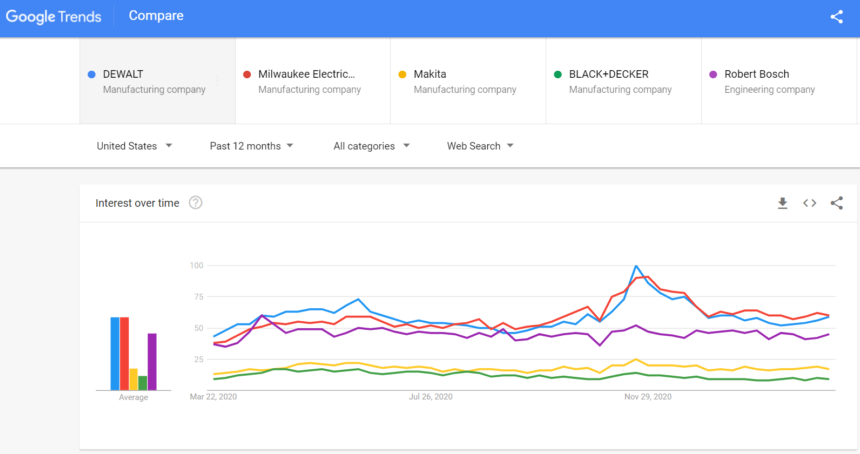
Task: Click the blue DEWALT color dot
Action: point(92,74)
